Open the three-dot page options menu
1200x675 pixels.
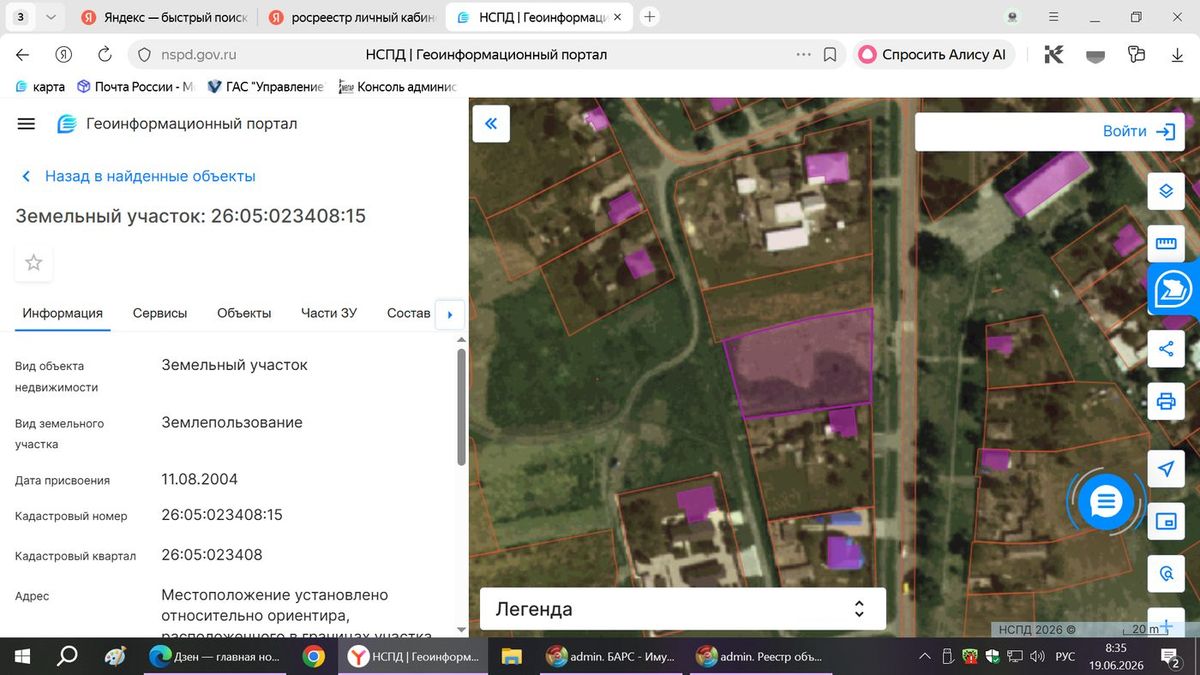pos(803,55)
